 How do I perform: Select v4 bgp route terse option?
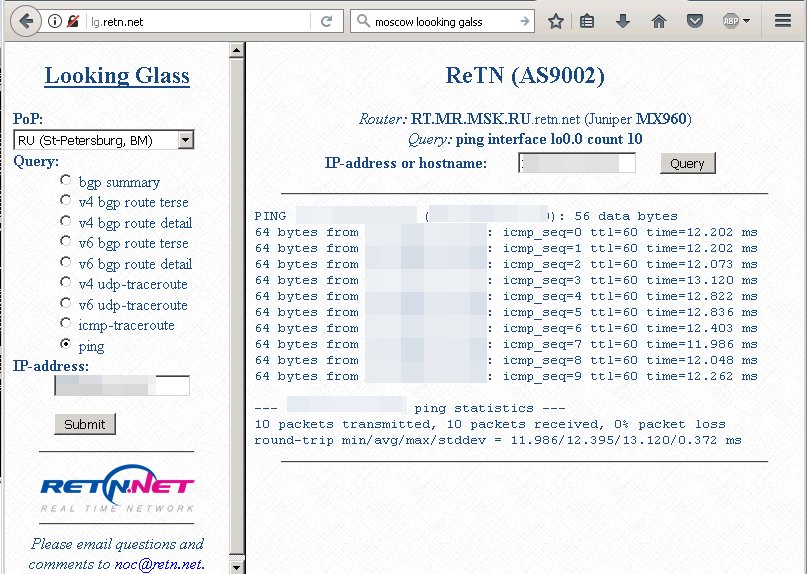click(x=65, y=200)
